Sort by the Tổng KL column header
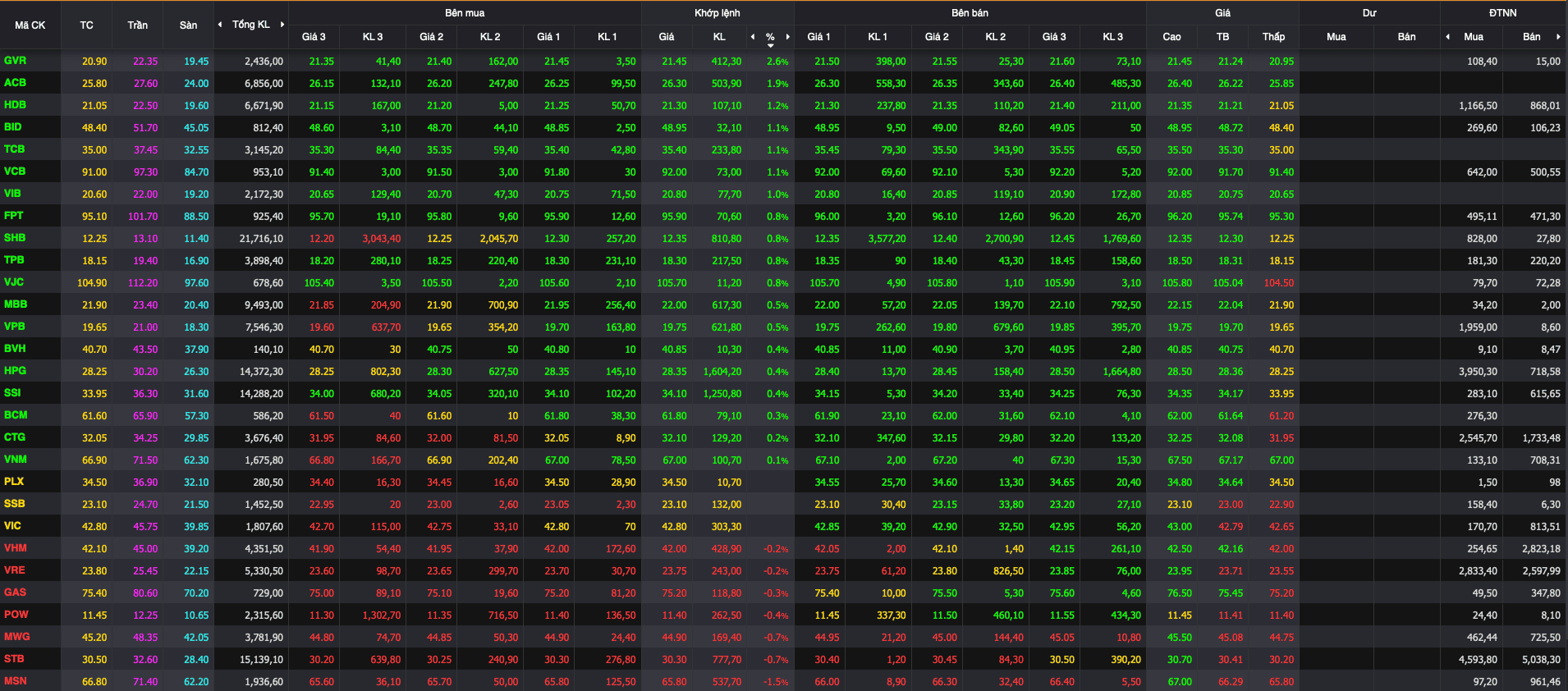The height and width of the screenshot is (691, 1568). 251,25
